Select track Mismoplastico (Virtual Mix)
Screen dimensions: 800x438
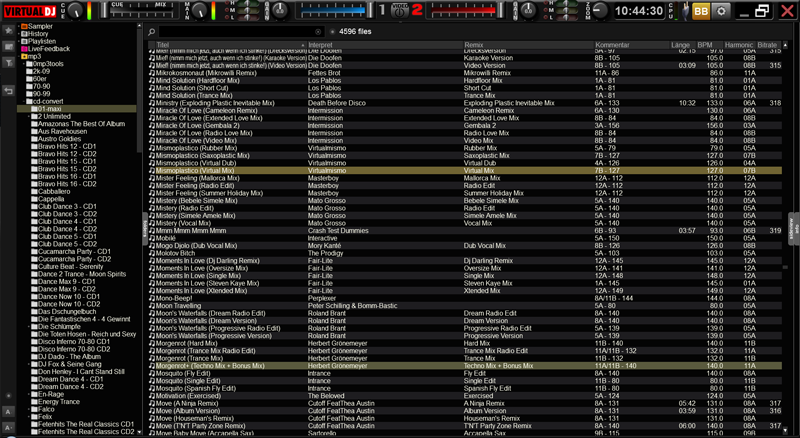465,171
